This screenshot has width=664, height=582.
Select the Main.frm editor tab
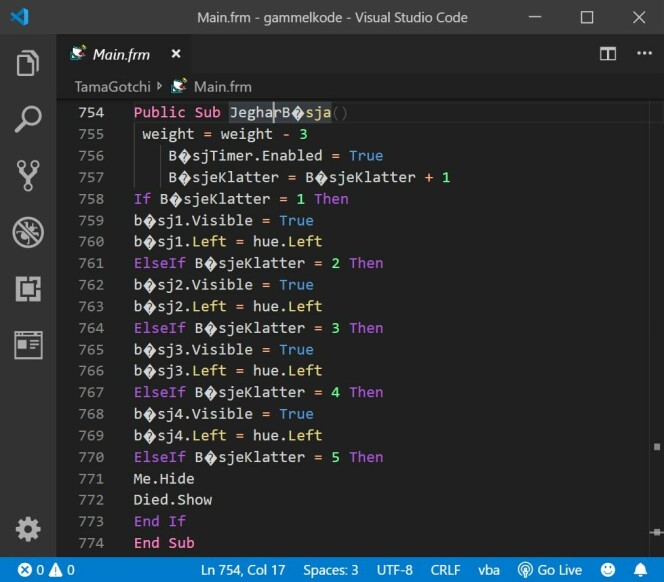click(x=123, y=54)
